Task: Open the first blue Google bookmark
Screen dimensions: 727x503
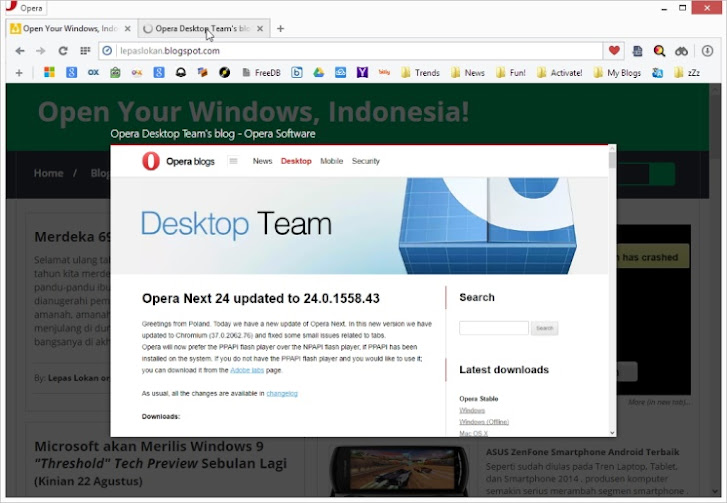Action: coord(71,72)
